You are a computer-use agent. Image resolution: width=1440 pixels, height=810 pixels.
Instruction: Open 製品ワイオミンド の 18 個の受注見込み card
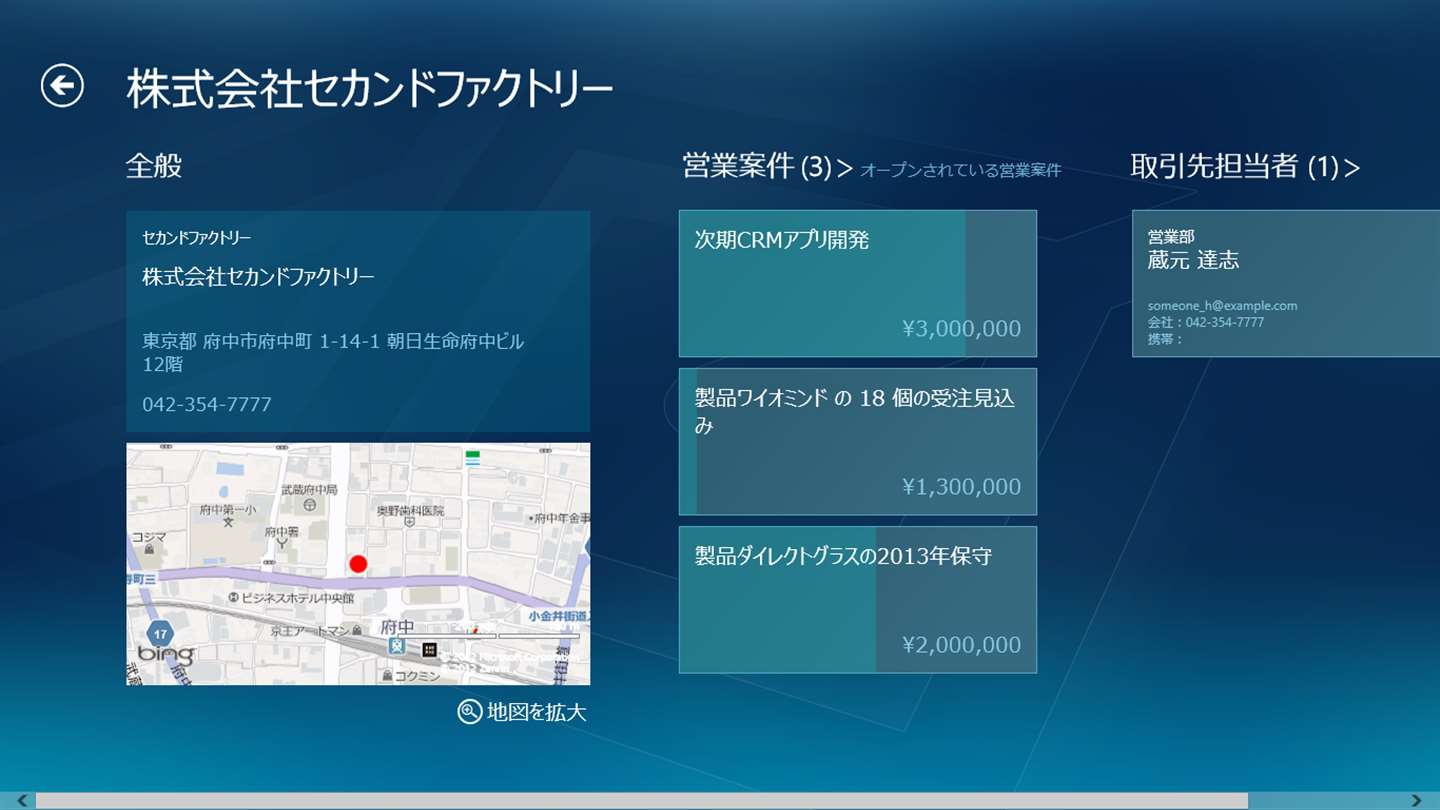click(858, 441)
